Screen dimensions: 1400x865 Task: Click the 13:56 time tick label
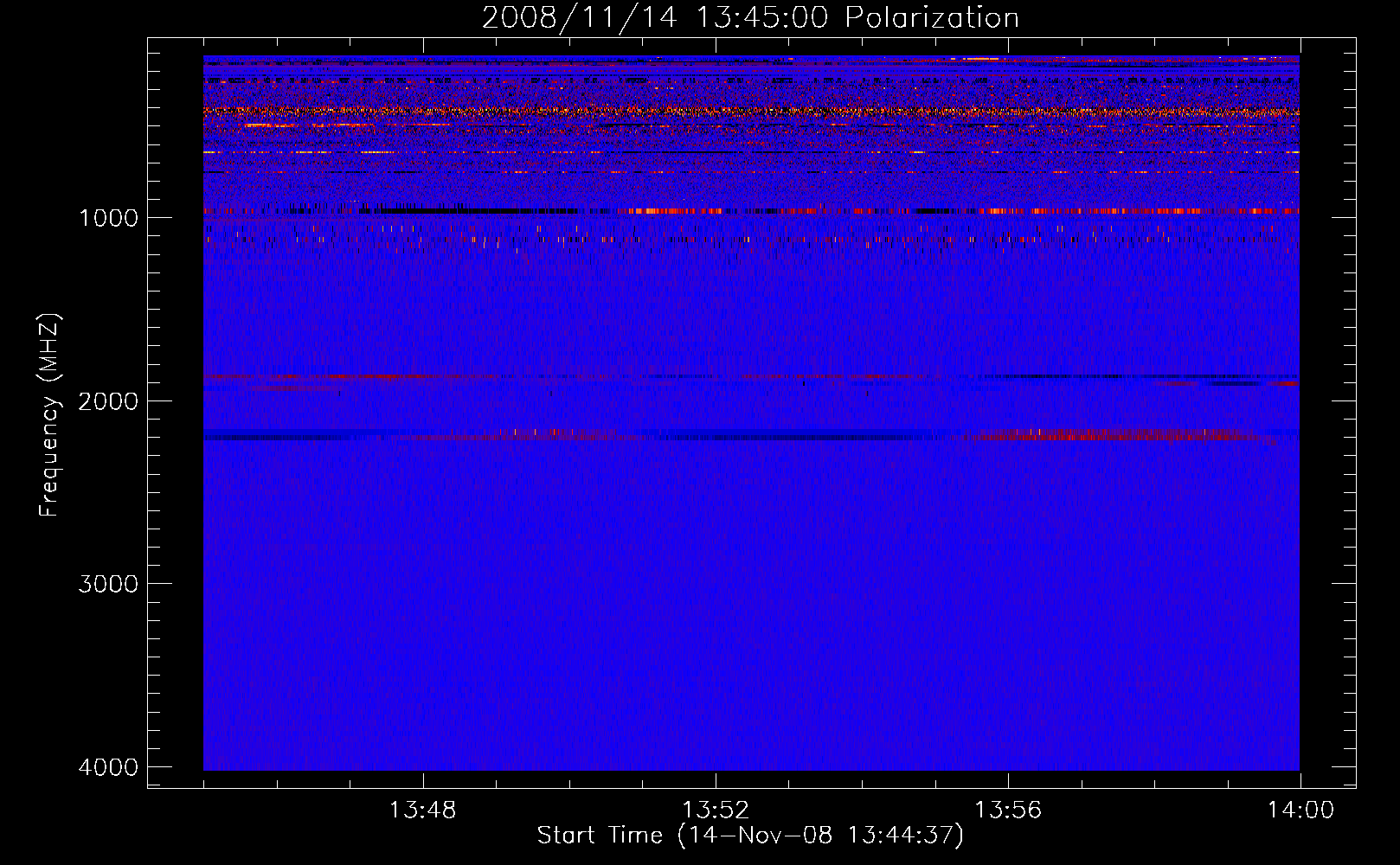pyautogui.click(x=1008, y=811)
